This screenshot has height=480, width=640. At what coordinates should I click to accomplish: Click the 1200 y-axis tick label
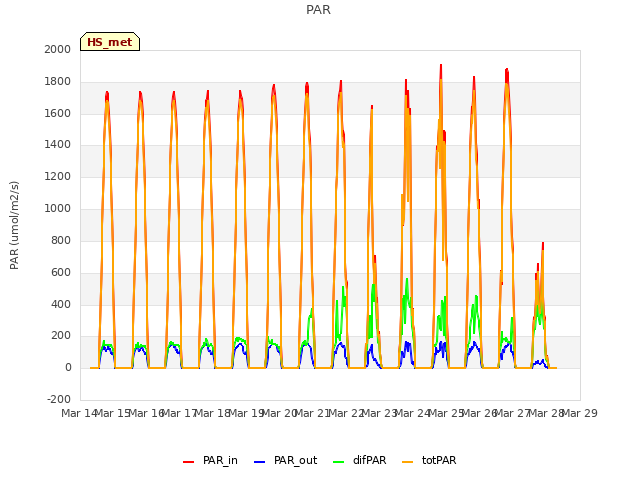(x=58, y=177)
